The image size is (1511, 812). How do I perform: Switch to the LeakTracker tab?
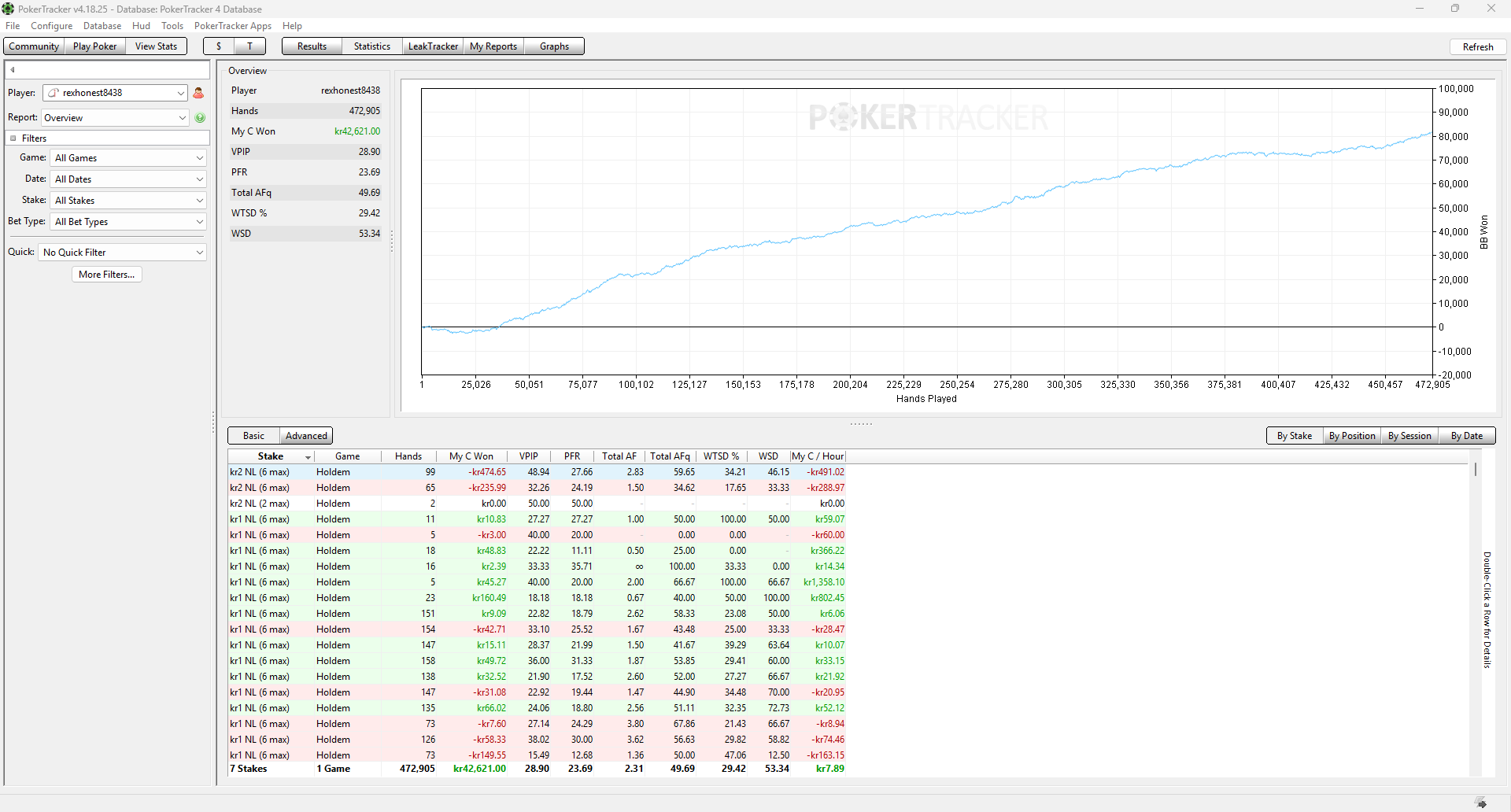click(x=433, y=46)
